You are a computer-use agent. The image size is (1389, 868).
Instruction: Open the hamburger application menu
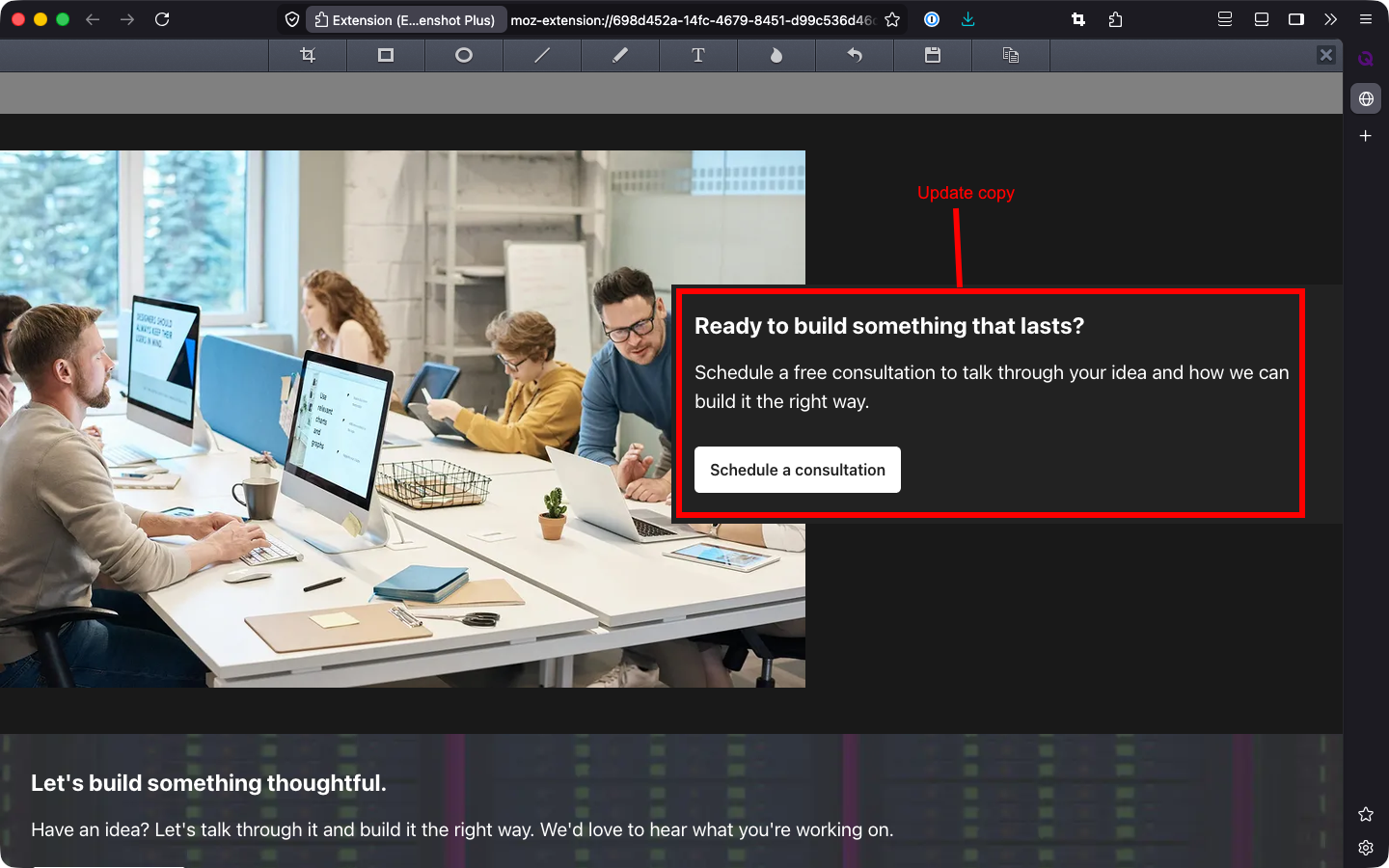pyautogui.click(x=1366, y=19)
